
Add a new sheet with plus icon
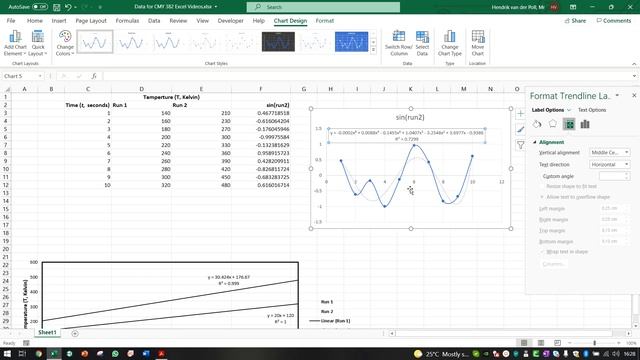pyautogui.click(x=75, y=333)
